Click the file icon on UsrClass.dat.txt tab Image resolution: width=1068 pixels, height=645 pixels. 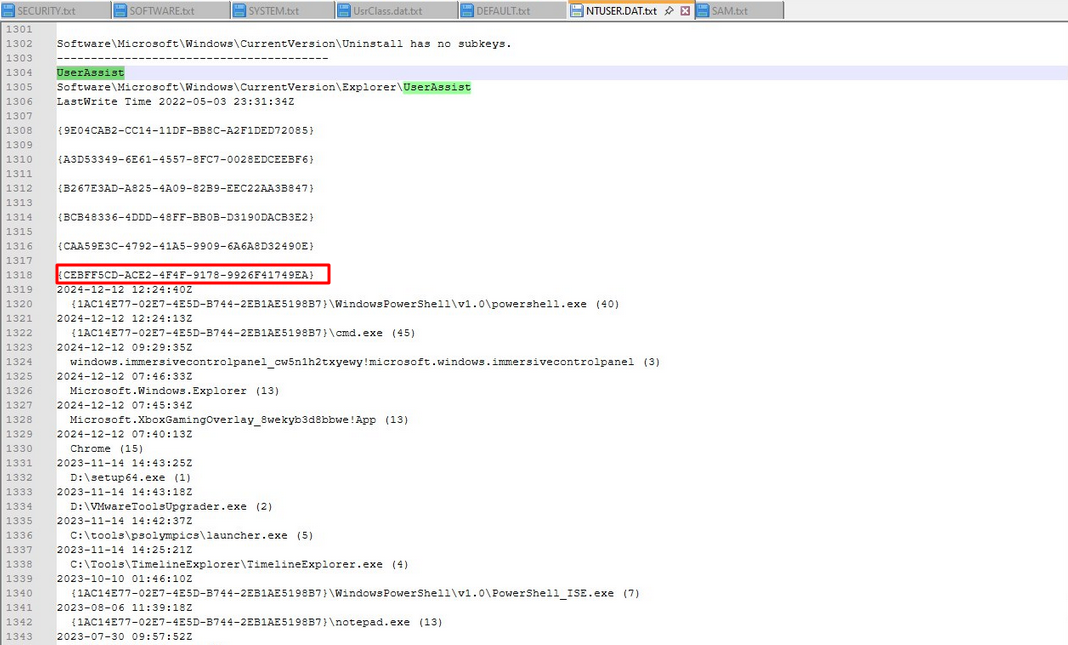click(x=345, y=11)
